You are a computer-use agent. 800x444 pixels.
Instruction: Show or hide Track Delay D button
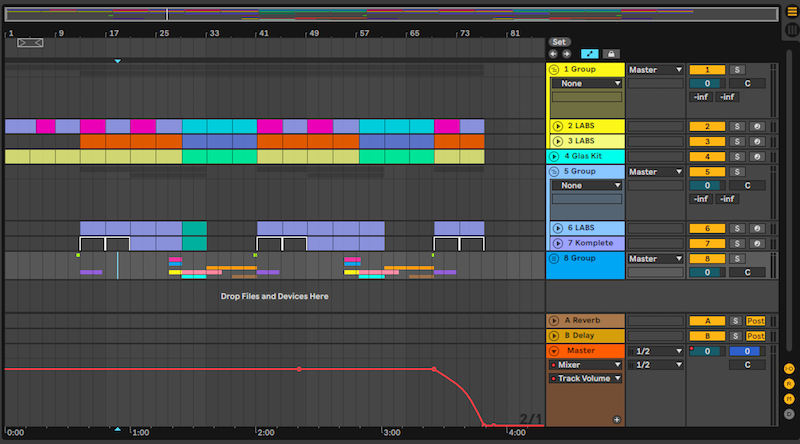pyautogui.click(x=789, y=414)
